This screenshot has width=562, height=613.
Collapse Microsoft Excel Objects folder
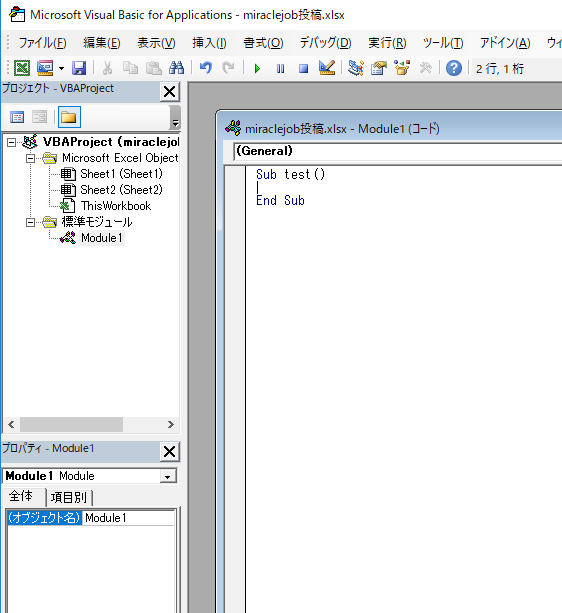tap(30, 158)
